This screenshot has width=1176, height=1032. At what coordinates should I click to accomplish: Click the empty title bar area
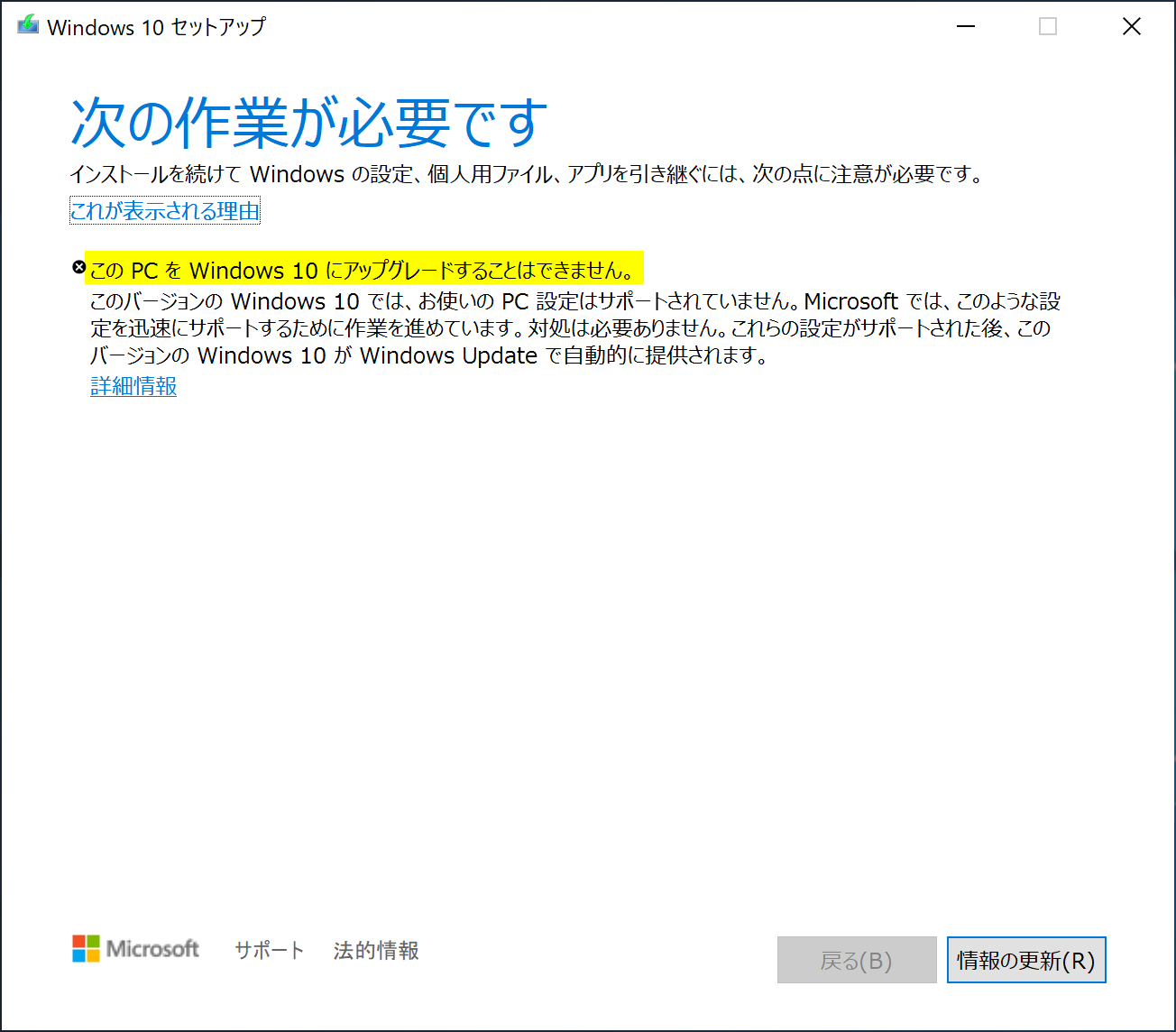click(x=586, y=26)
